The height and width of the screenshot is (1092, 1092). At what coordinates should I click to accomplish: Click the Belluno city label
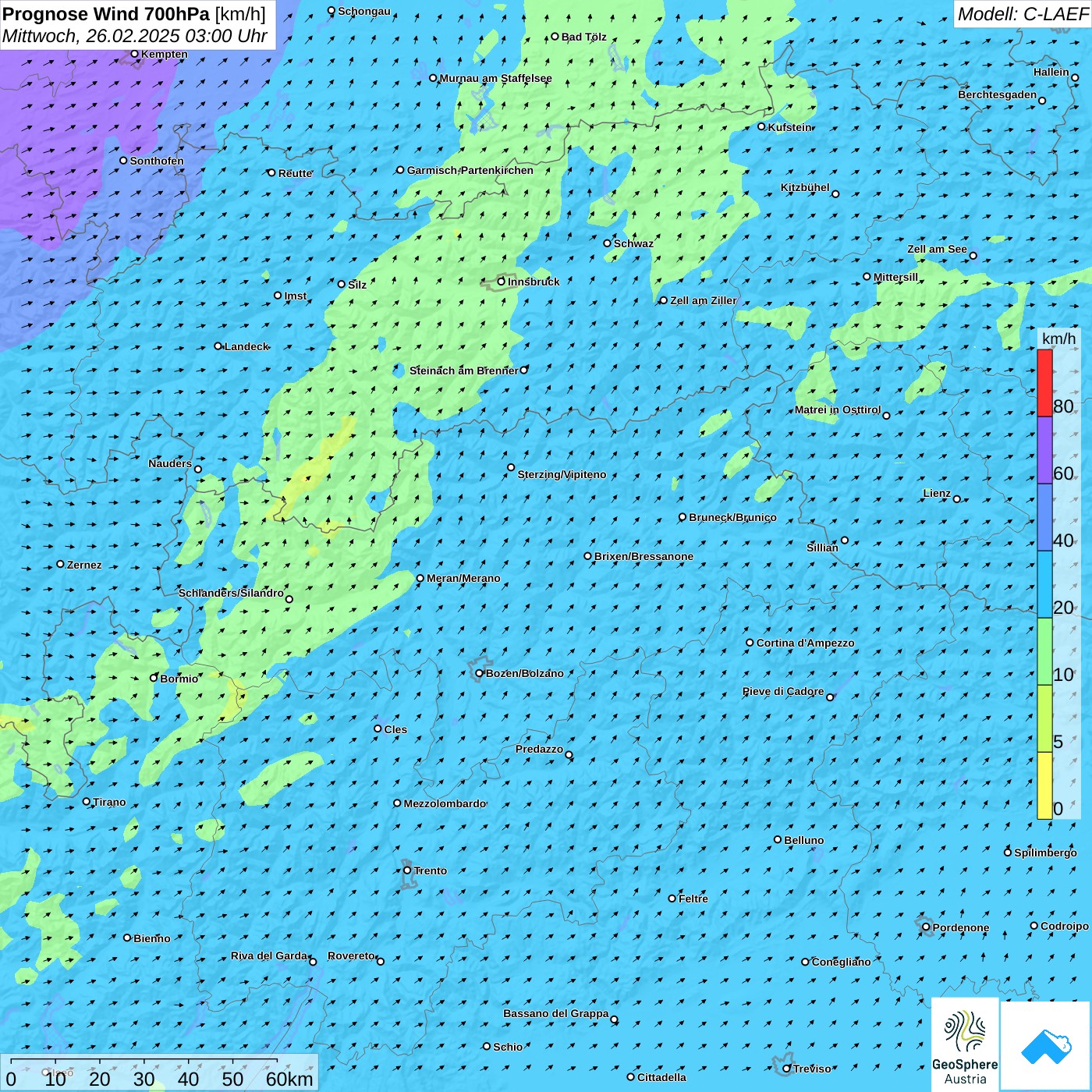[x=803, y=840]
